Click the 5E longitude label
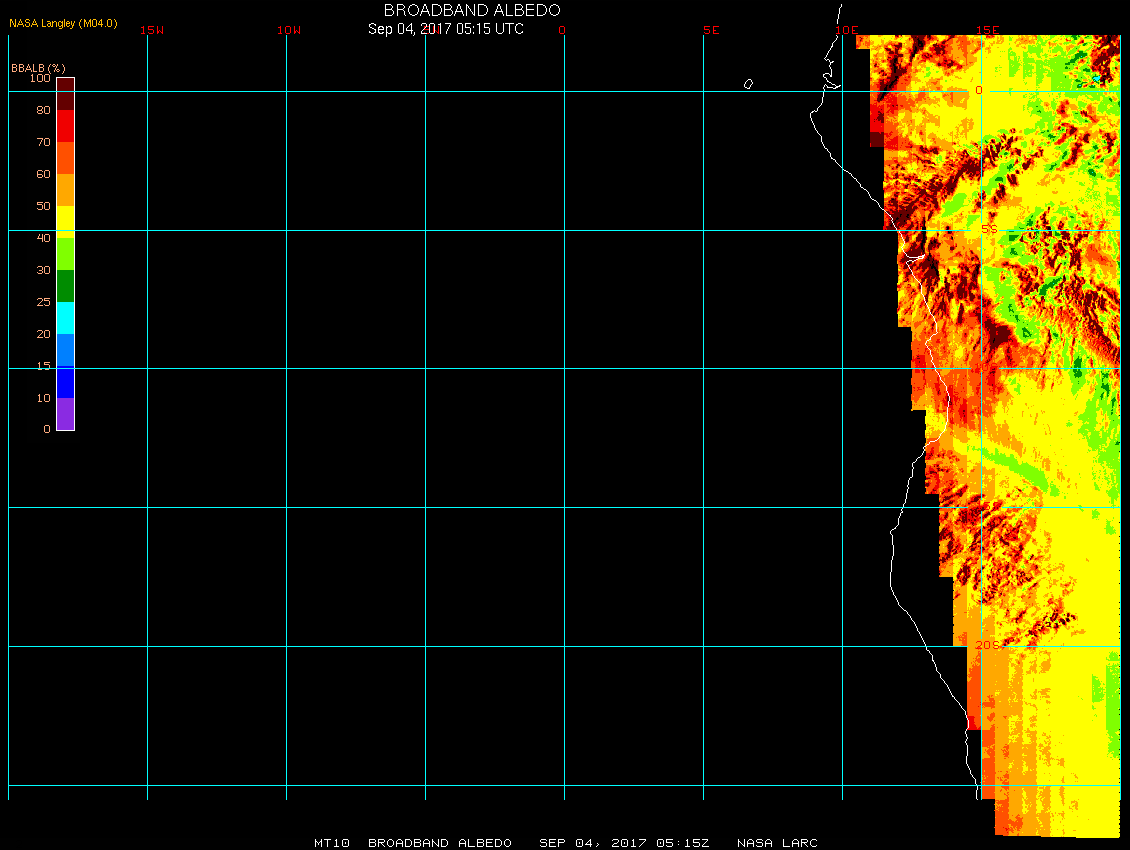 [711, 30]
